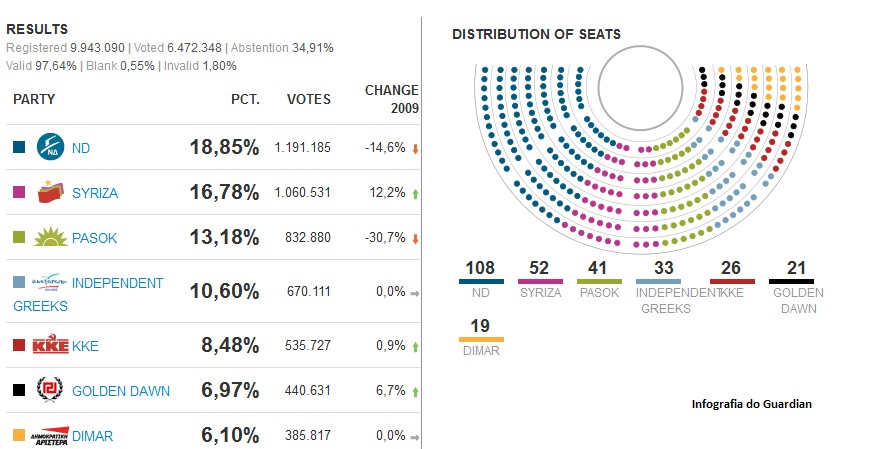Click the PASOK green sun logo

[x=50, y=238]
